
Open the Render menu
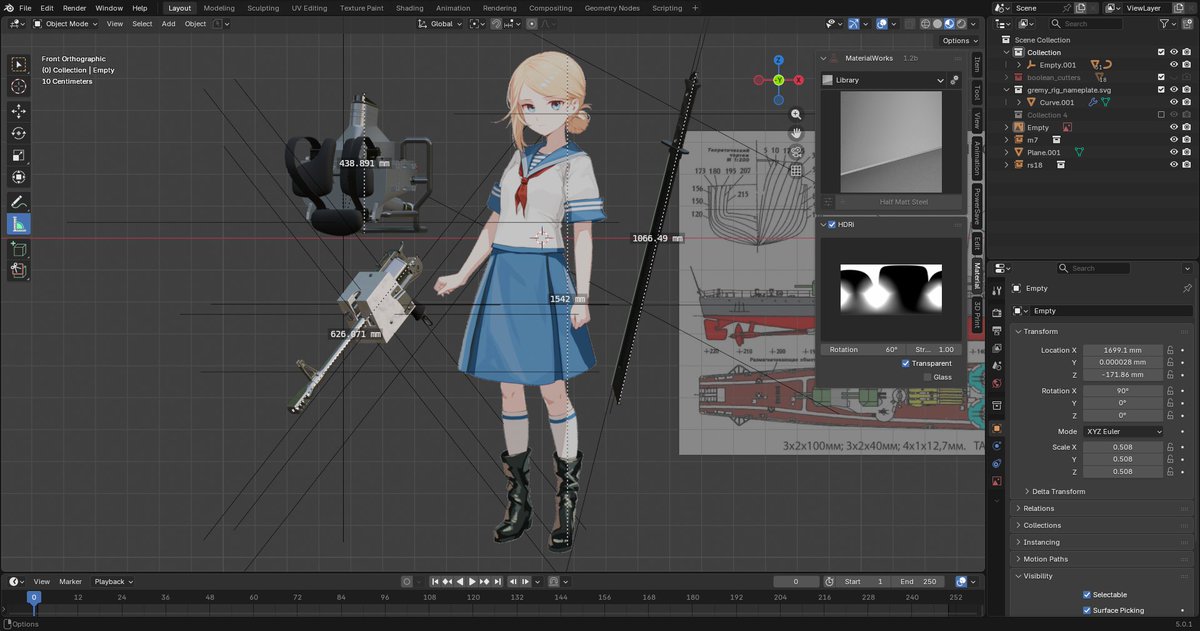74,8
